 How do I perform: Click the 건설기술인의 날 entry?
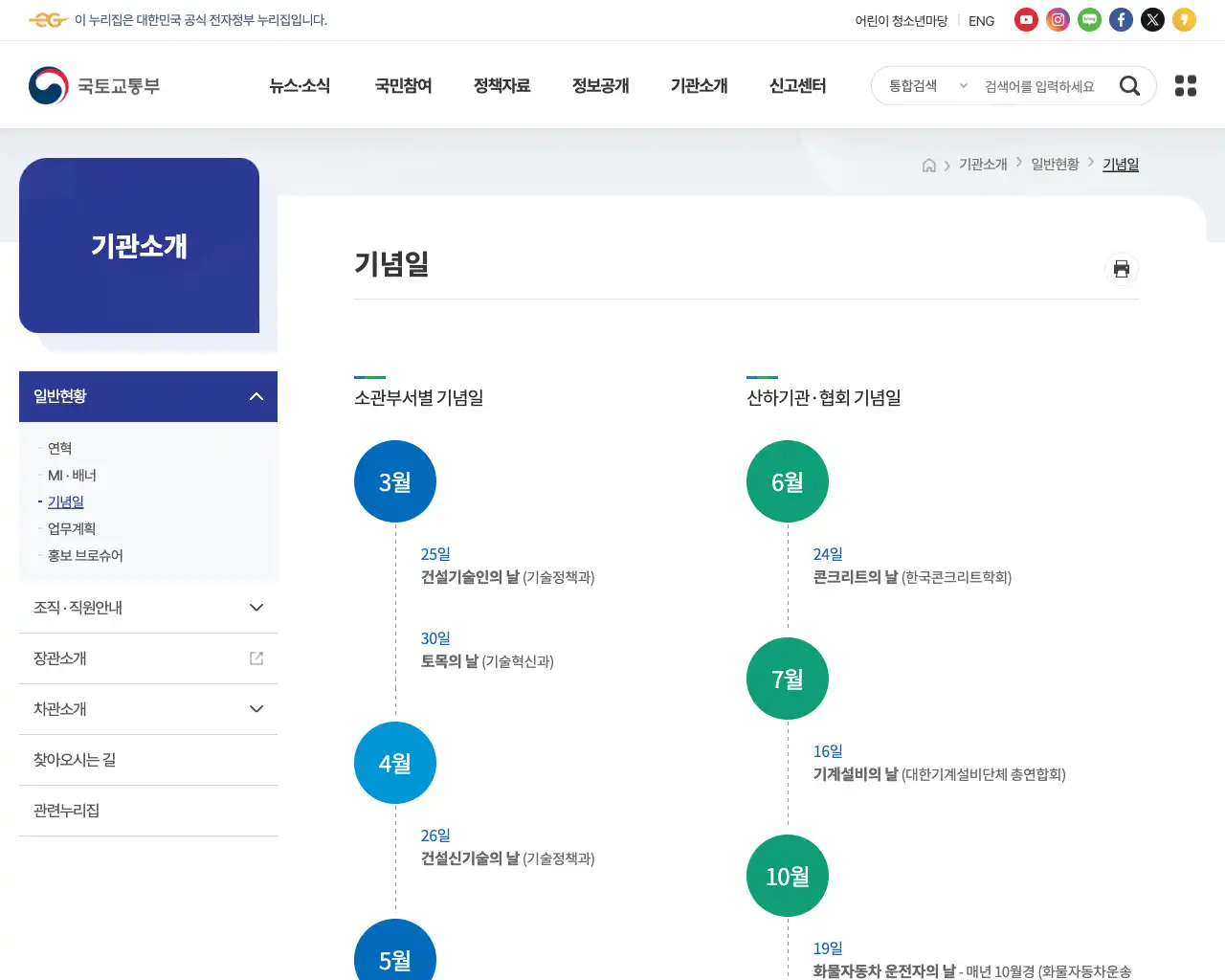click(507, 577)
